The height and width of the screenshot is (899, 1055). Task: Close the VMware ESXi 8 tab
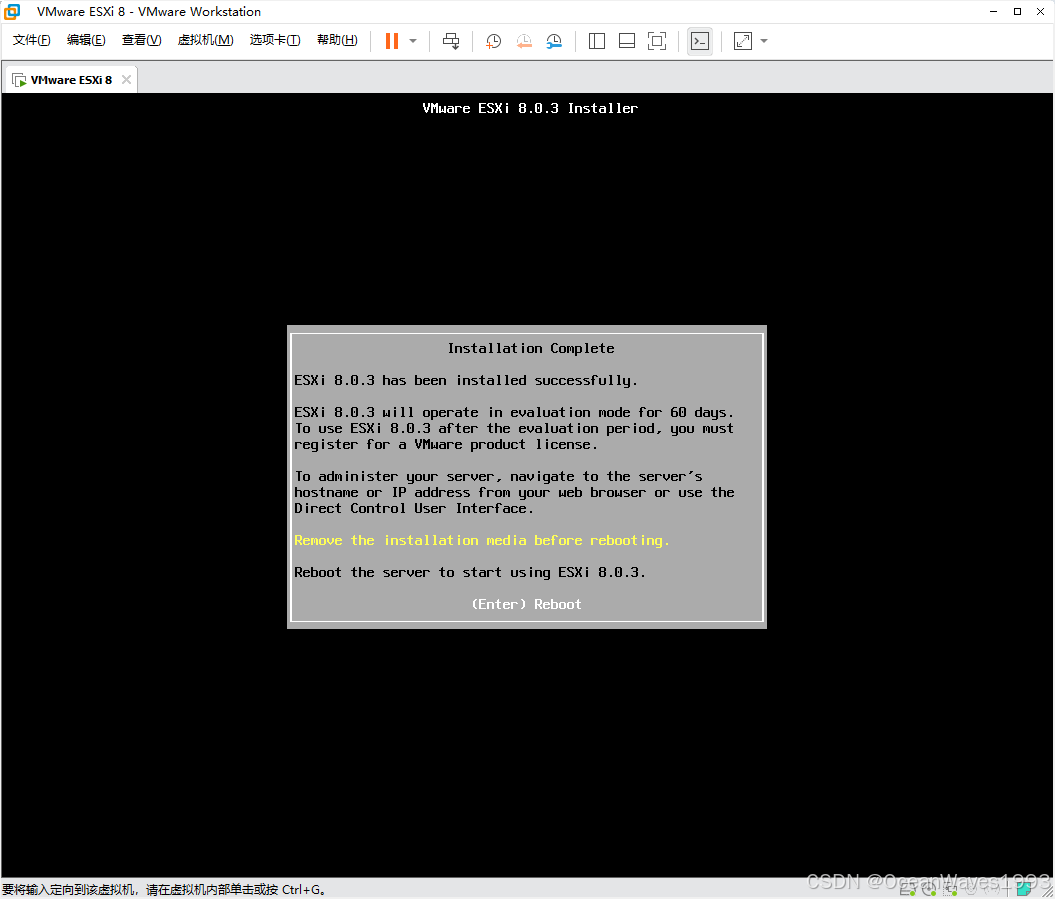tap(126, 79)
